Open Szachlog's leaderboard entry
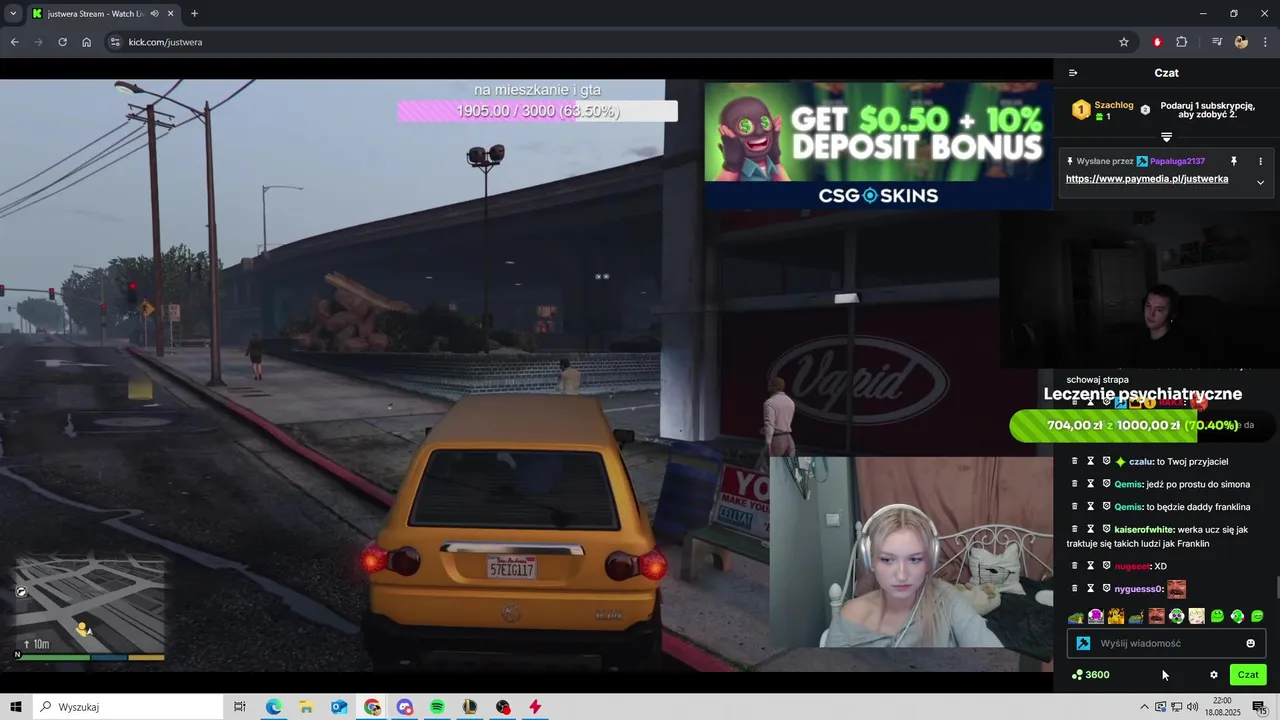Screen dimensions: 1280x720 click(x=1103, y=110)
